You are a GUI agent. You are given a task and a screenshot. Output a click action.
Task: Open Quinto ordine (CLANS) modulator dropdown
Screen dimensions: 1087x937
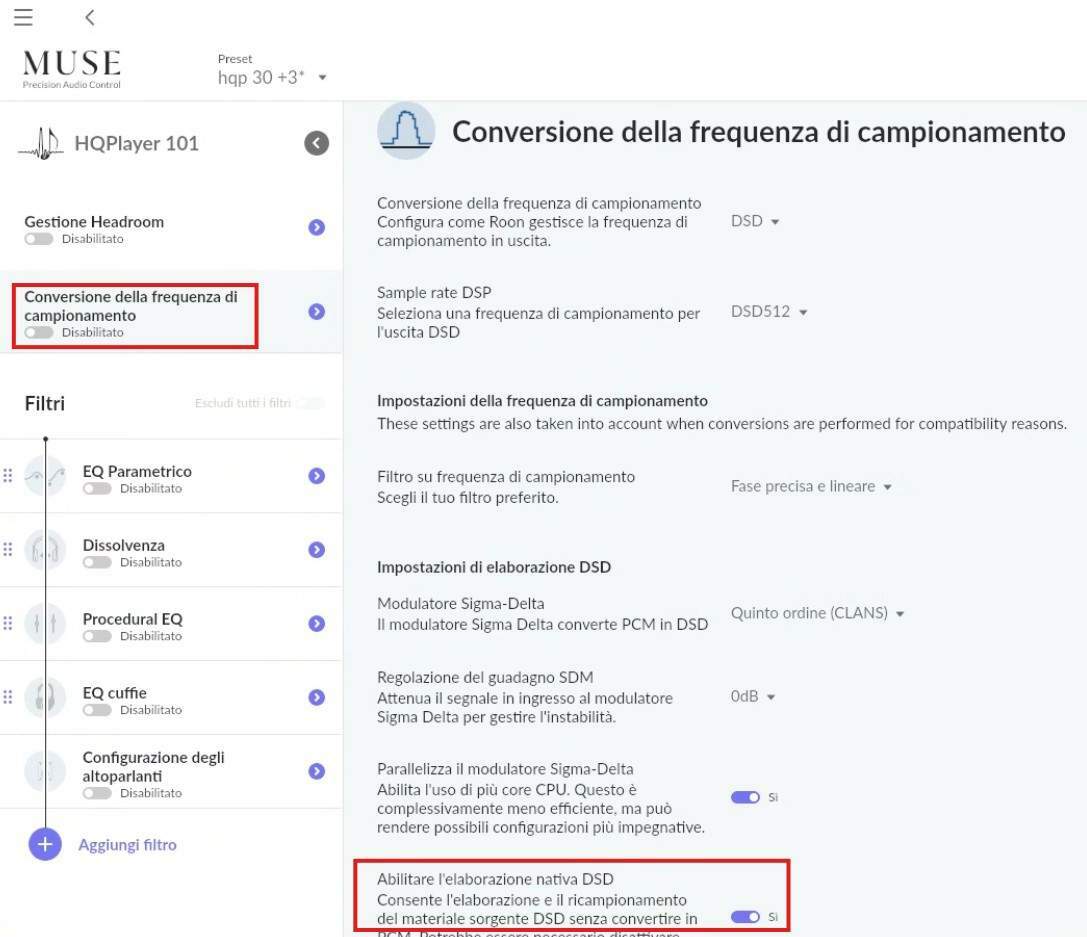coord(817,613)
